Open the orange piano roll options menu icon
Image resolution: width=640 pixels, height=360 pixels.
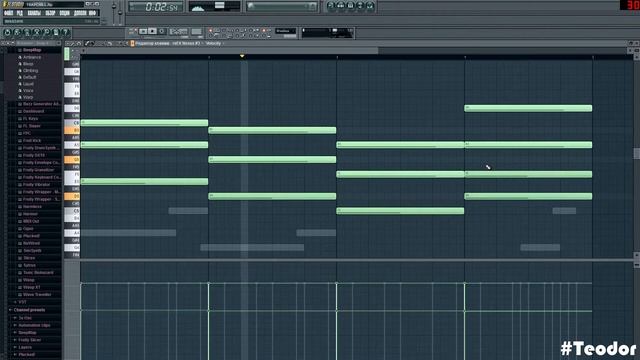click(x=132, y=43)
